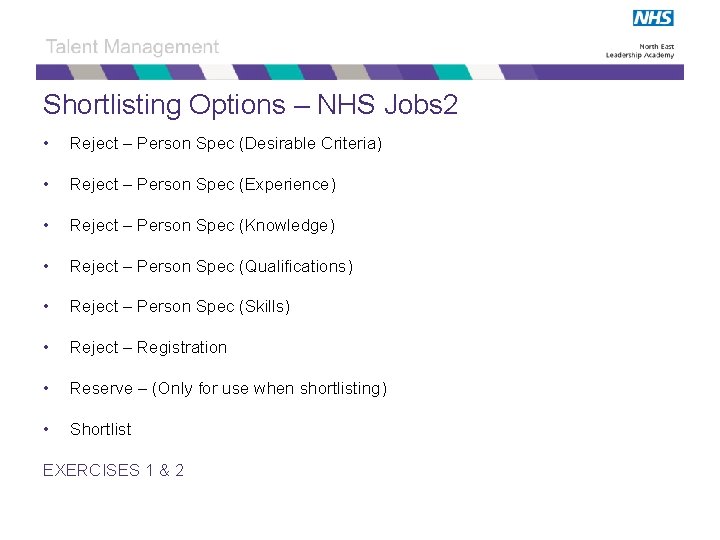
Task: Click Reserve – (Only for use when shortlisting)
Action: click(228, 388)
